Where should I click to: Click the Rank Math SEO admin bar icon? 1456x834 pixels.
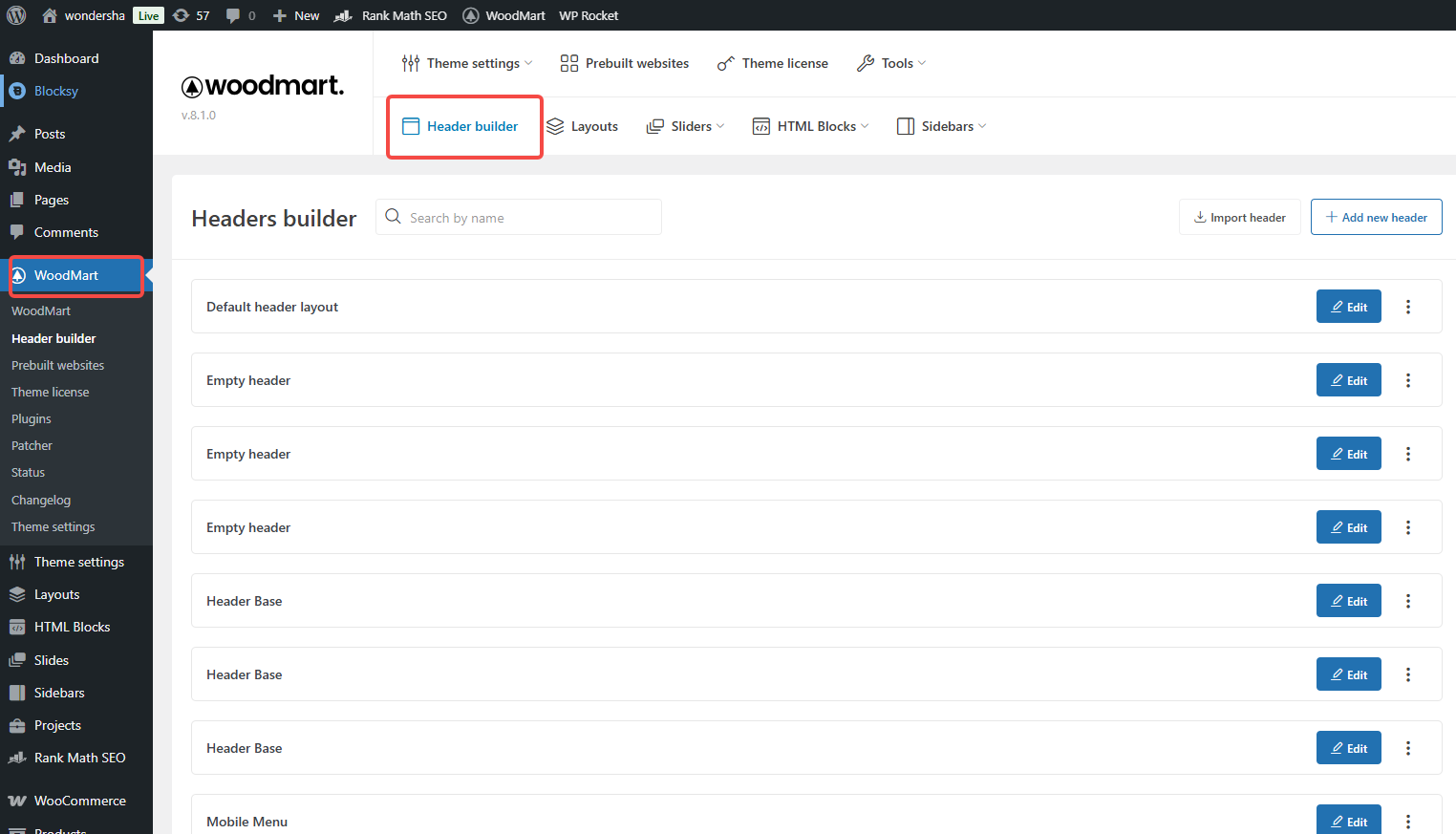344,15
